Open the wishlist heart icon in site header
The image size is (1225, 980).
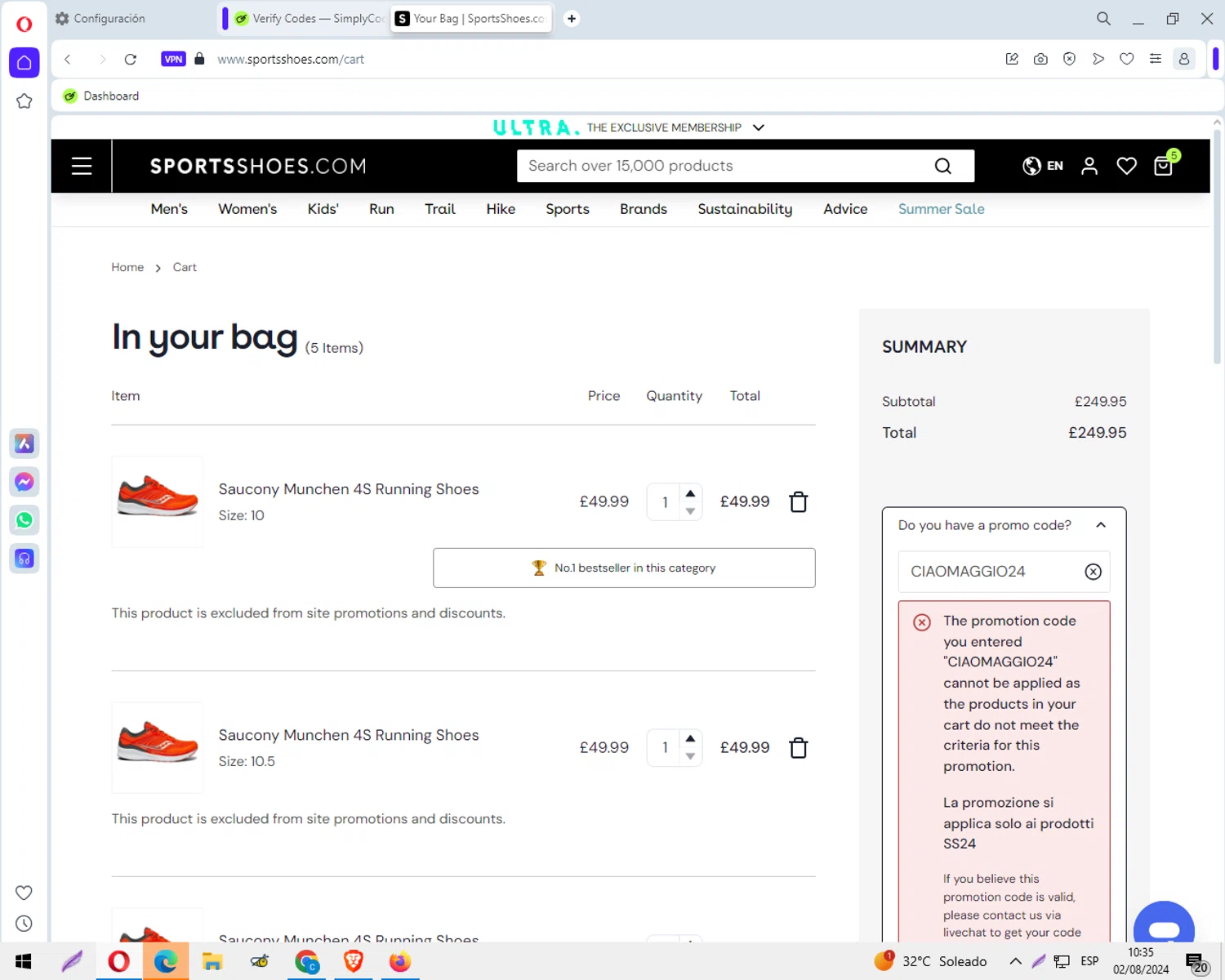[1127, 166]
